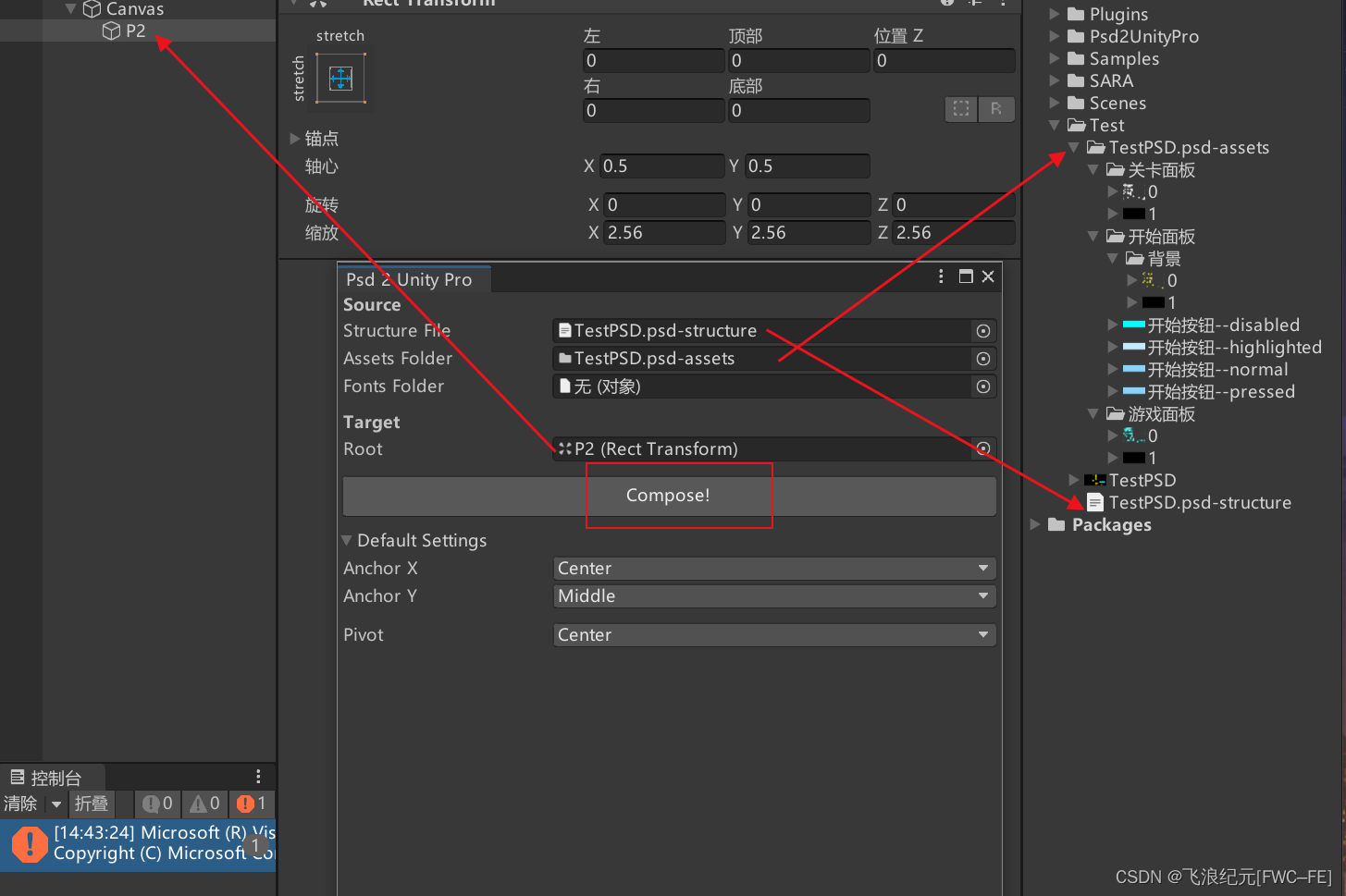The width and height of the screenshot is (1346, 896).
Task: Collapse the Test folder
Action: (x=1054, y=125)
